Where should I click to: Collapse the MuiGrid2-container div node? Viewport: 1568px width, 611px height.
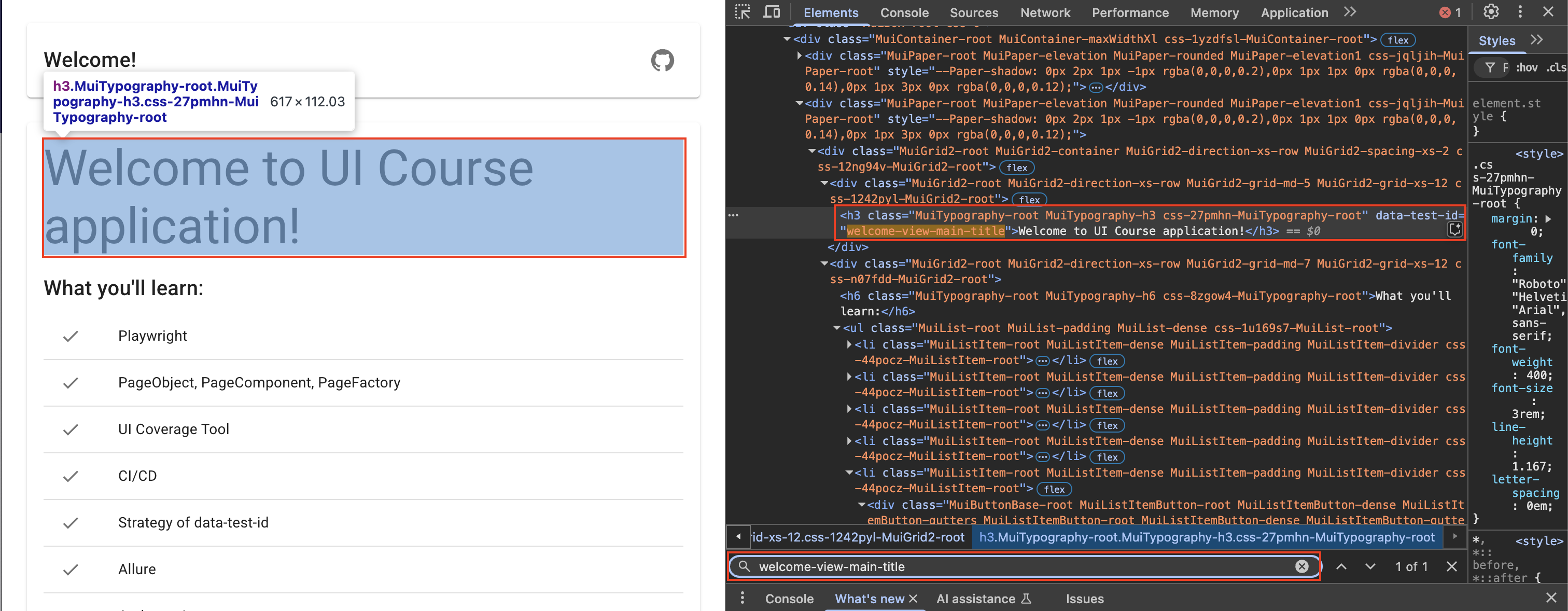point(811,151)
